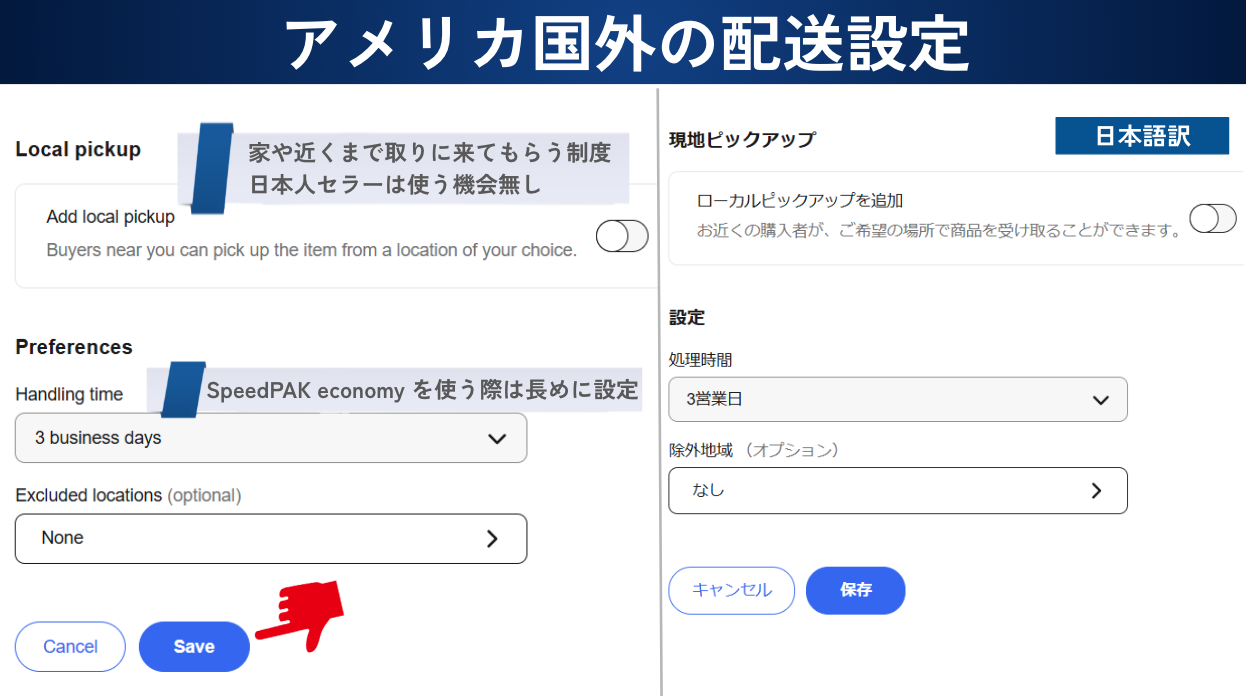Open the 3営業日 処理時間 dropdown
This screenshot has height=696, width=1246.
(897, 400)
